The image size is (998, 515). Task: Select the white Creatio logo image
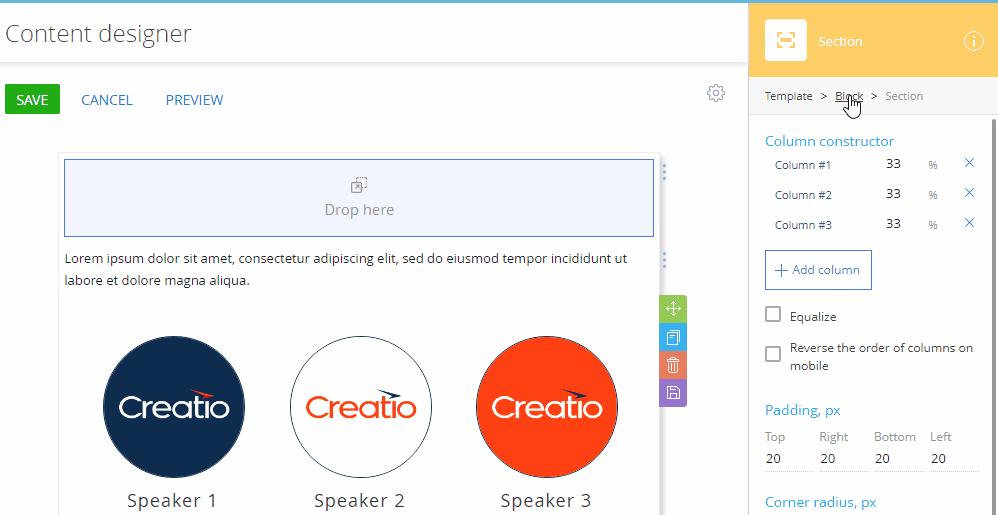(x=361, y=407)
